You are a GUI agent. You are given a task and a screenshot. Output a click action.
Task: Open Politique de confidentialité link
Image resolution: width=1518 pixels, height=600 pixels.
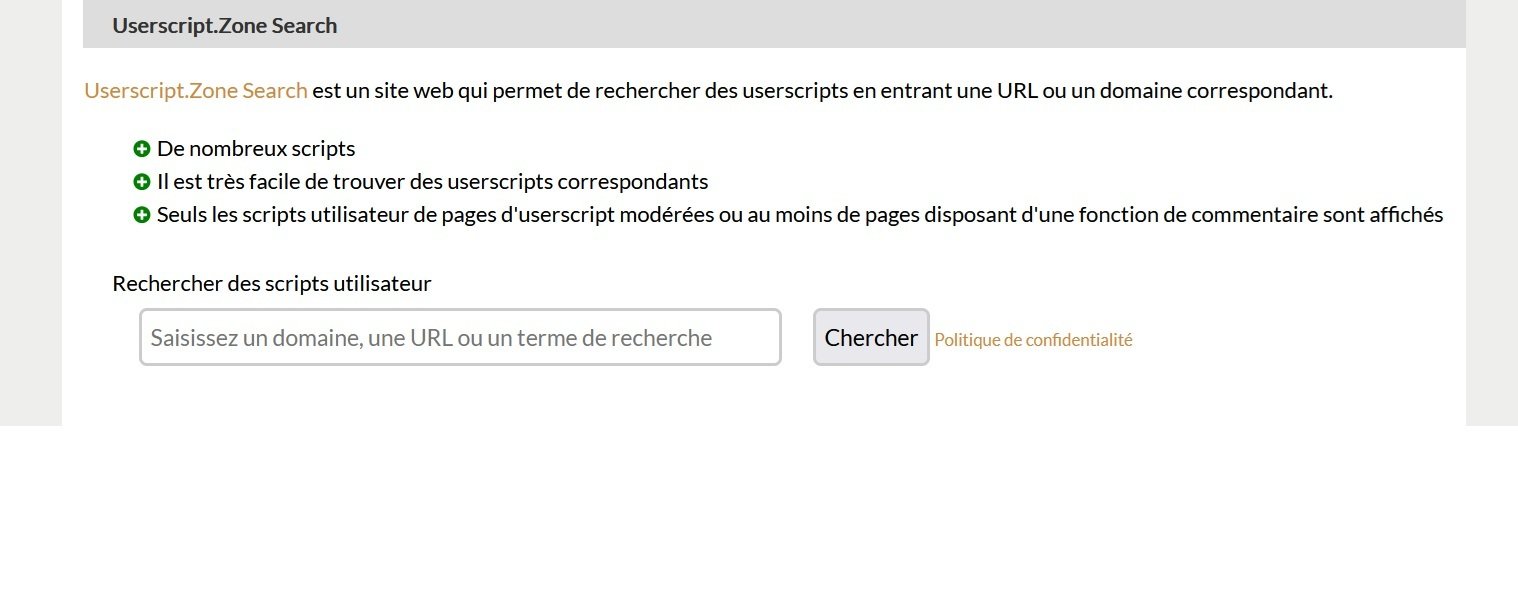tap(1033, 340)
